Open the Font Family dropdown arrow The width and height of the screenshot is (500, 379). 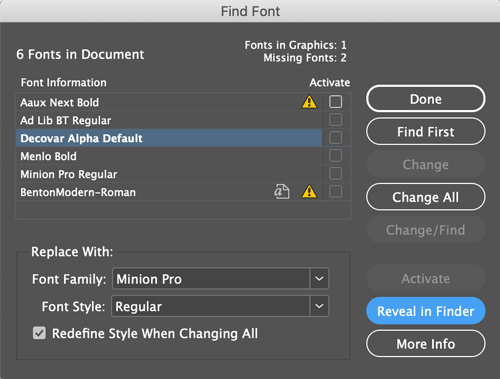point(319,278)
